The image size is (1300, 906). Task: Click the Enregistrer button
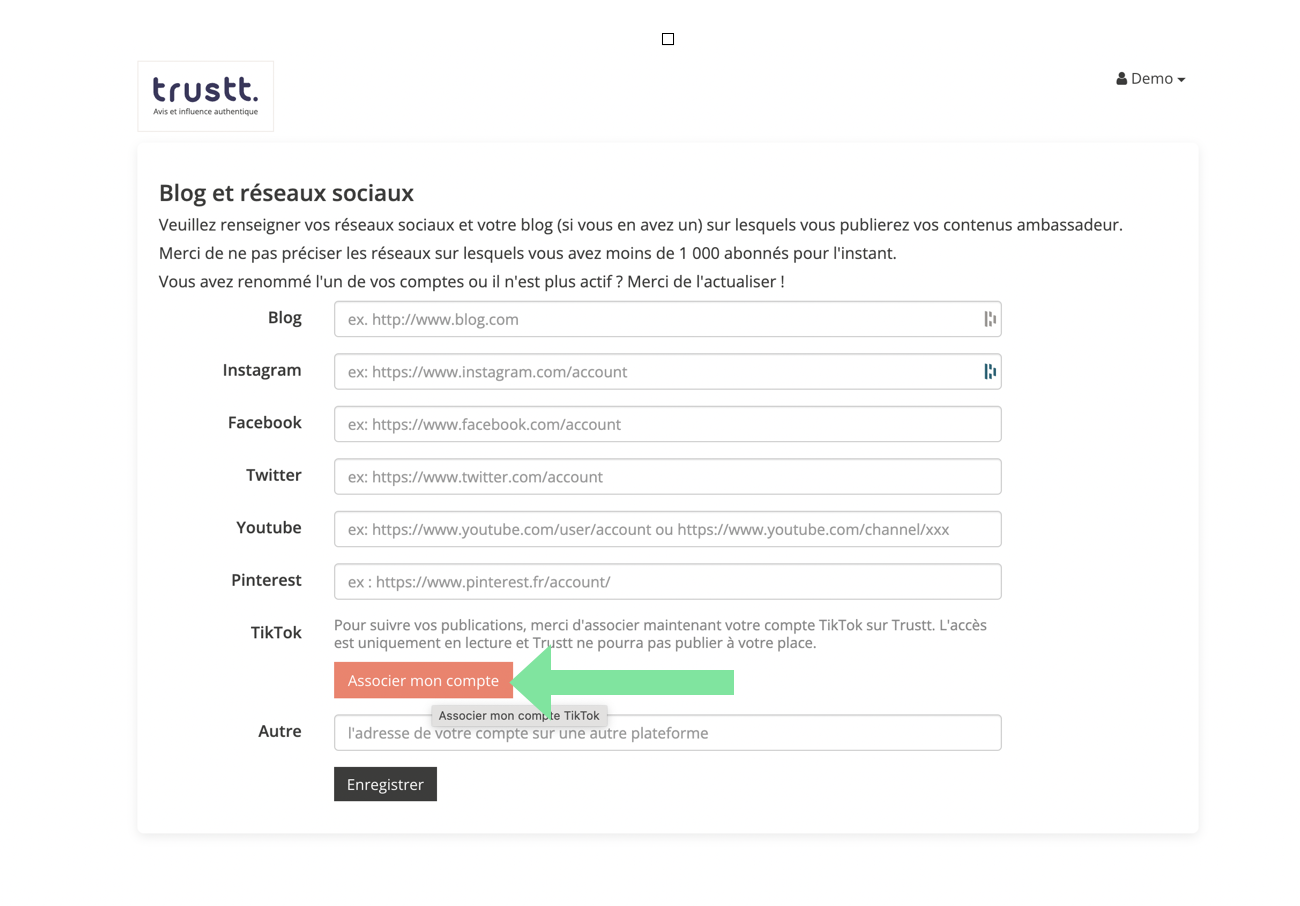[385, 785]
